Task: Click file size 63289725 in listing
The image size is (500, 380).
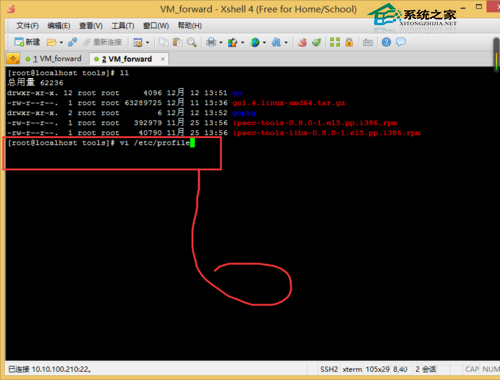Action: pos(143,103)
